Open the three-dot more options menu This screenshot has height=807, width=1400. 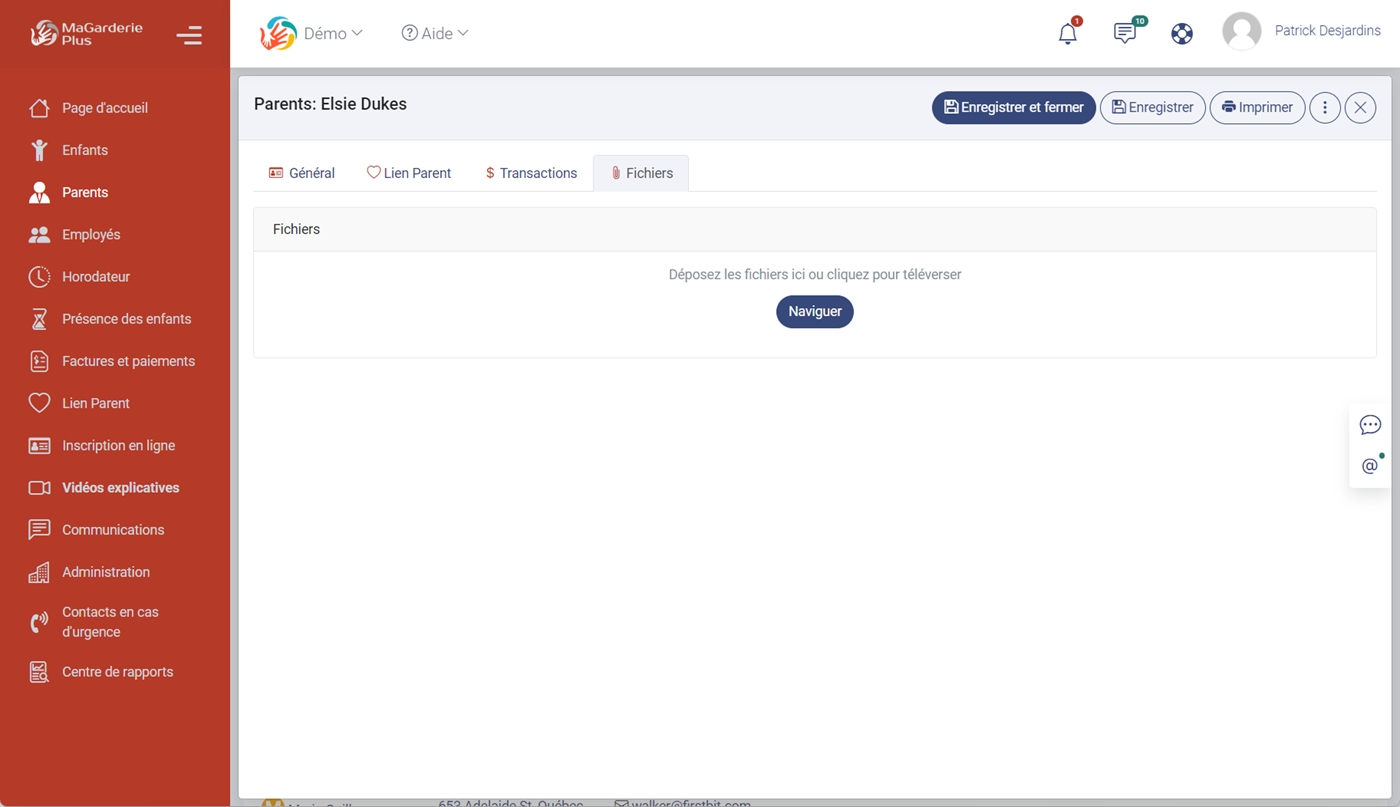pos(1325,108)
